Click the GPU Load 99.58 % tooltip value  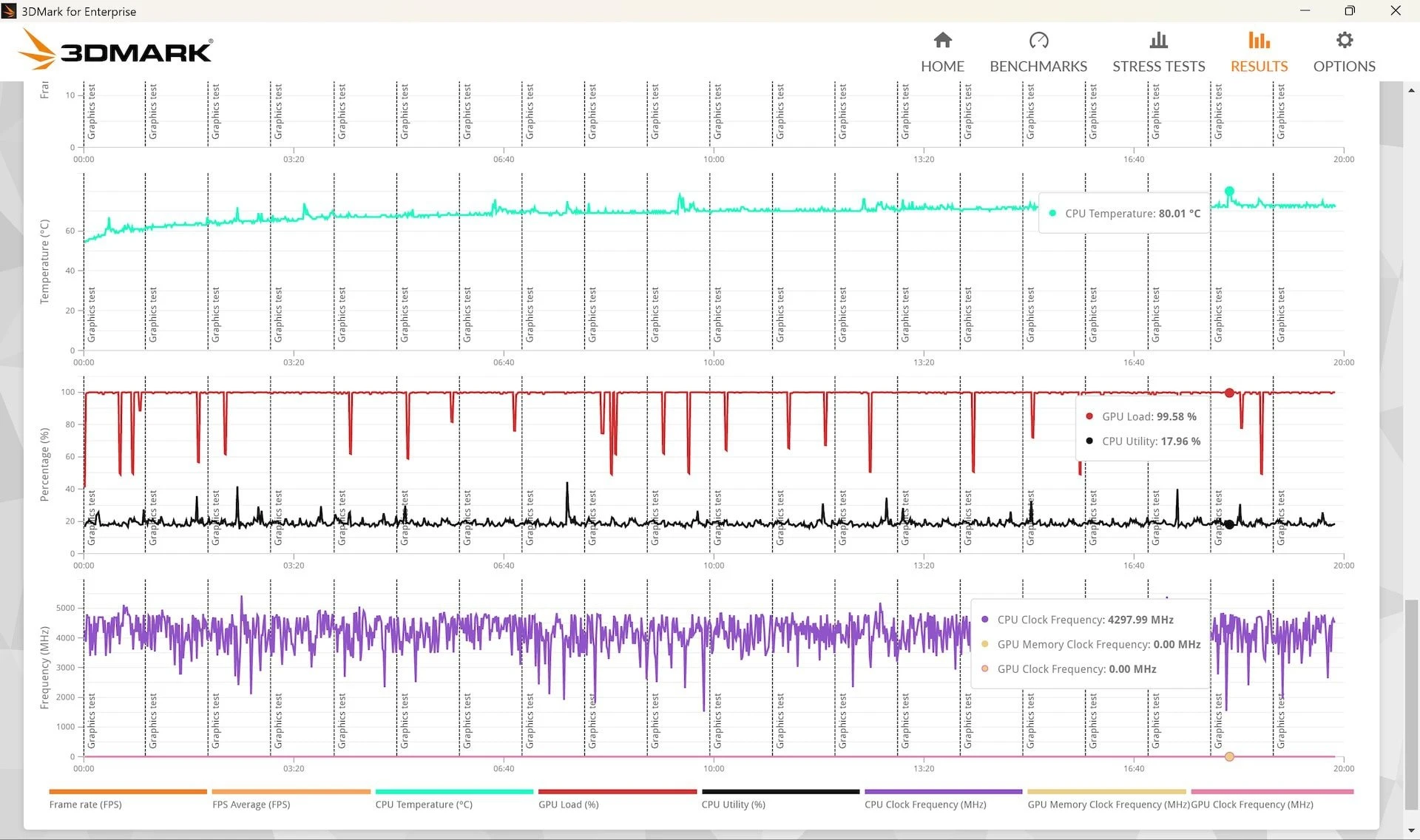point(1176,416)
